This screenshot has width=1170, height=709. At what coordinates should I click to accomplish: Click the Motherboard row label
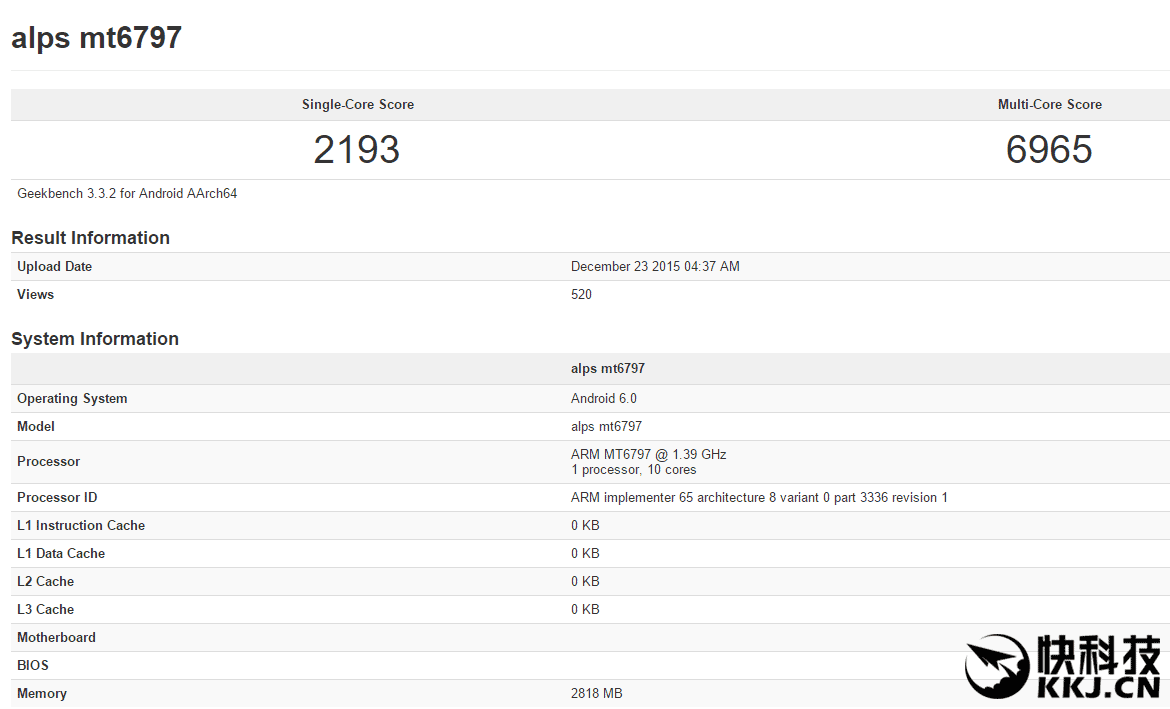(x=56, y=638)
